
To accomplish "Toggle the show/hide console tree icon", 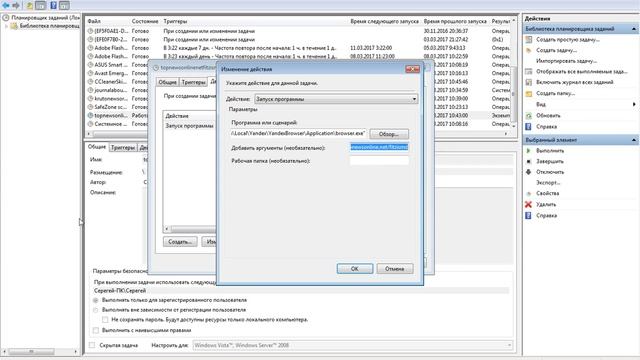I will coord(41,5).
